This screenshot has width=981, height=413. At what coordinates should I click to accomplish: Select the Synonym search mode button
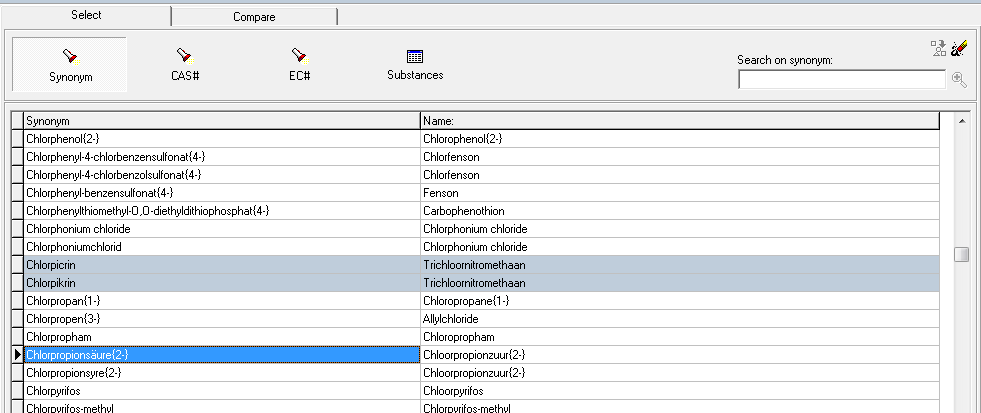click(x=68, y=65)
